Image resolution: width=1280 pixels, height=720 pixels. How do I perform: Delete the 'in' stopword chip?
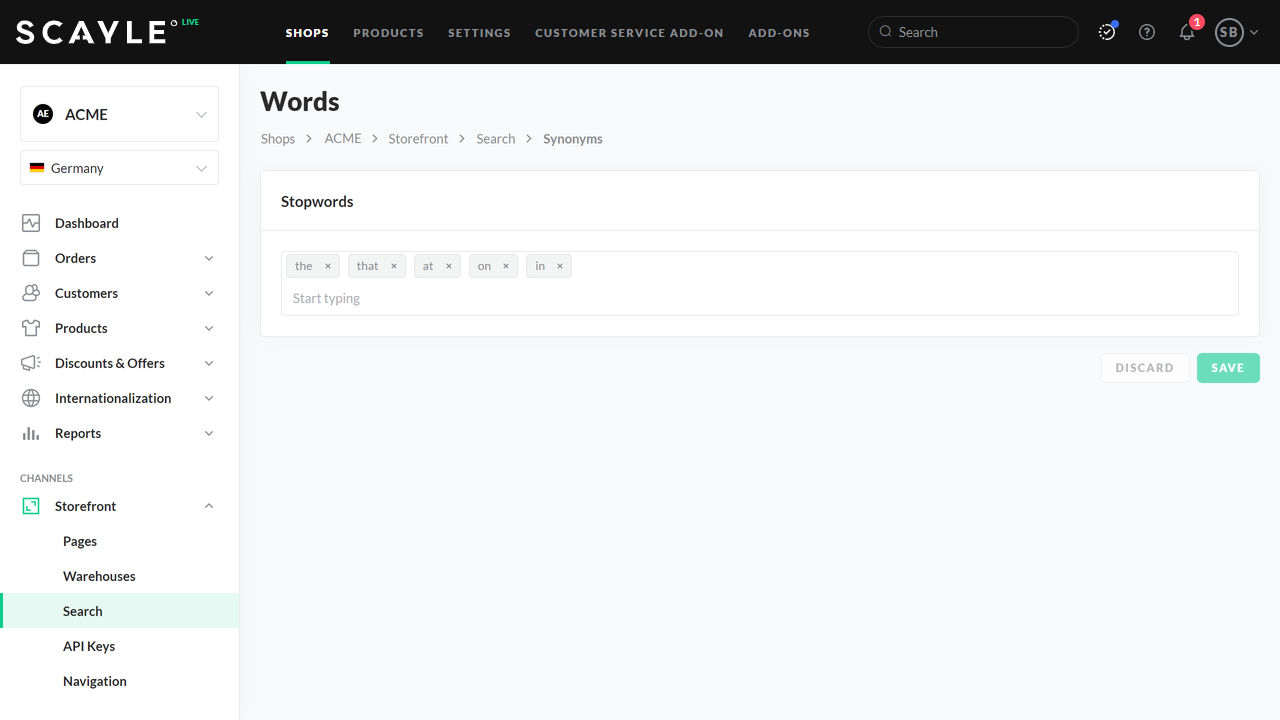(560, 266)
